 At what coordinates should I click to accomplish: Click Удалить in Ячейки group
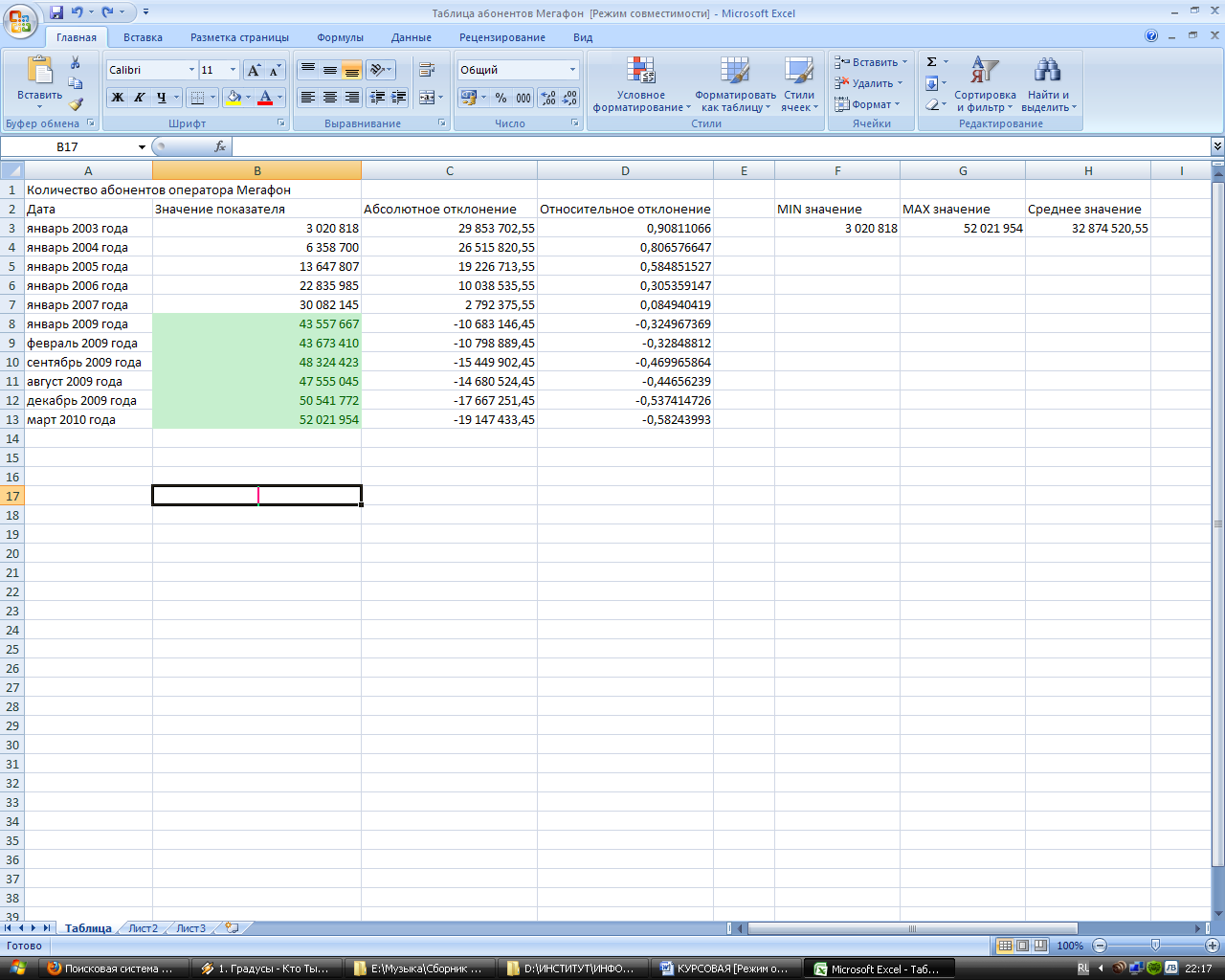(868, 83)
